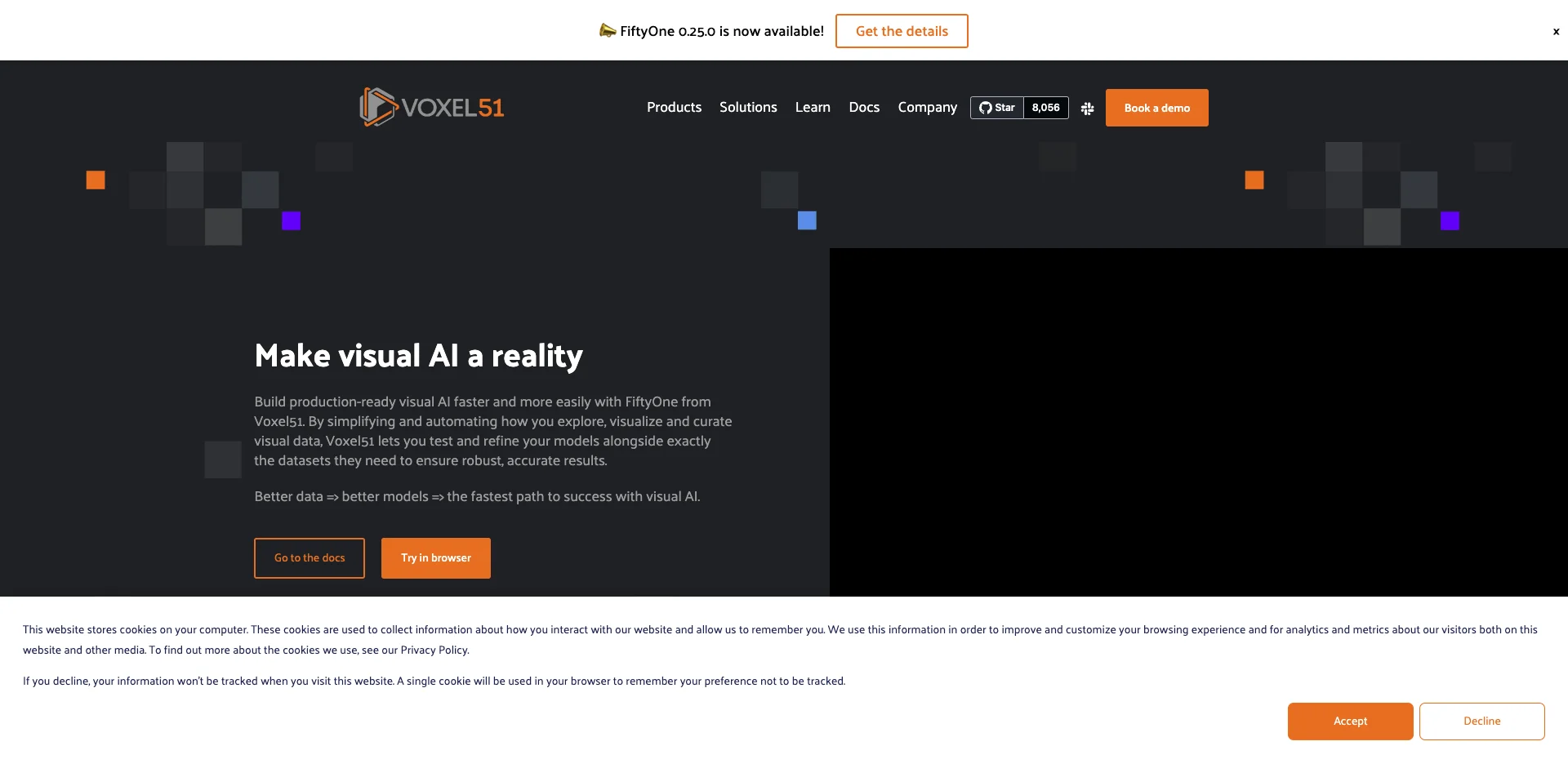Open the Learn menu
The height and width of the screenshot is (768, 1568).
813,107
